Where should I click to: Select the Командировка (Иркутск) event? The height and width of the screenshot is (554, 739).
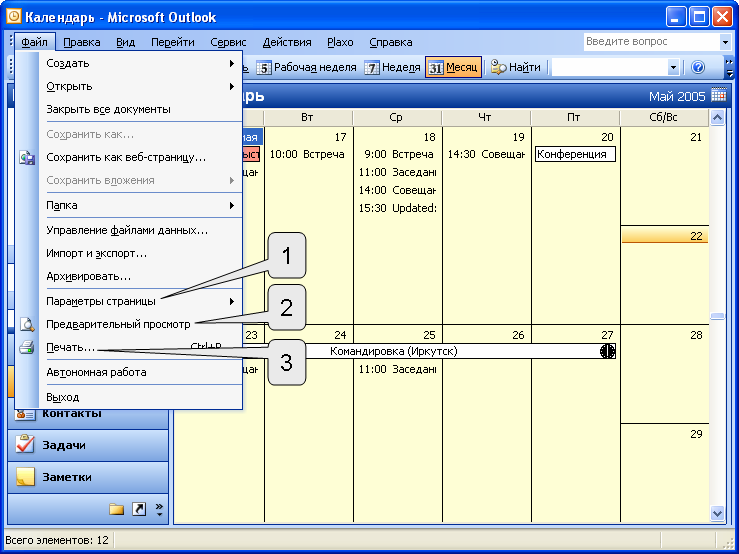coord(394,351)
